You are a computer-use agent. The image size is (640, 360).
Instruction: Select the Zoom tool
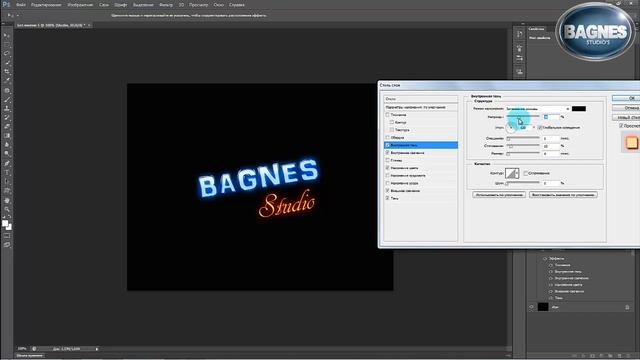coord(7,209)
